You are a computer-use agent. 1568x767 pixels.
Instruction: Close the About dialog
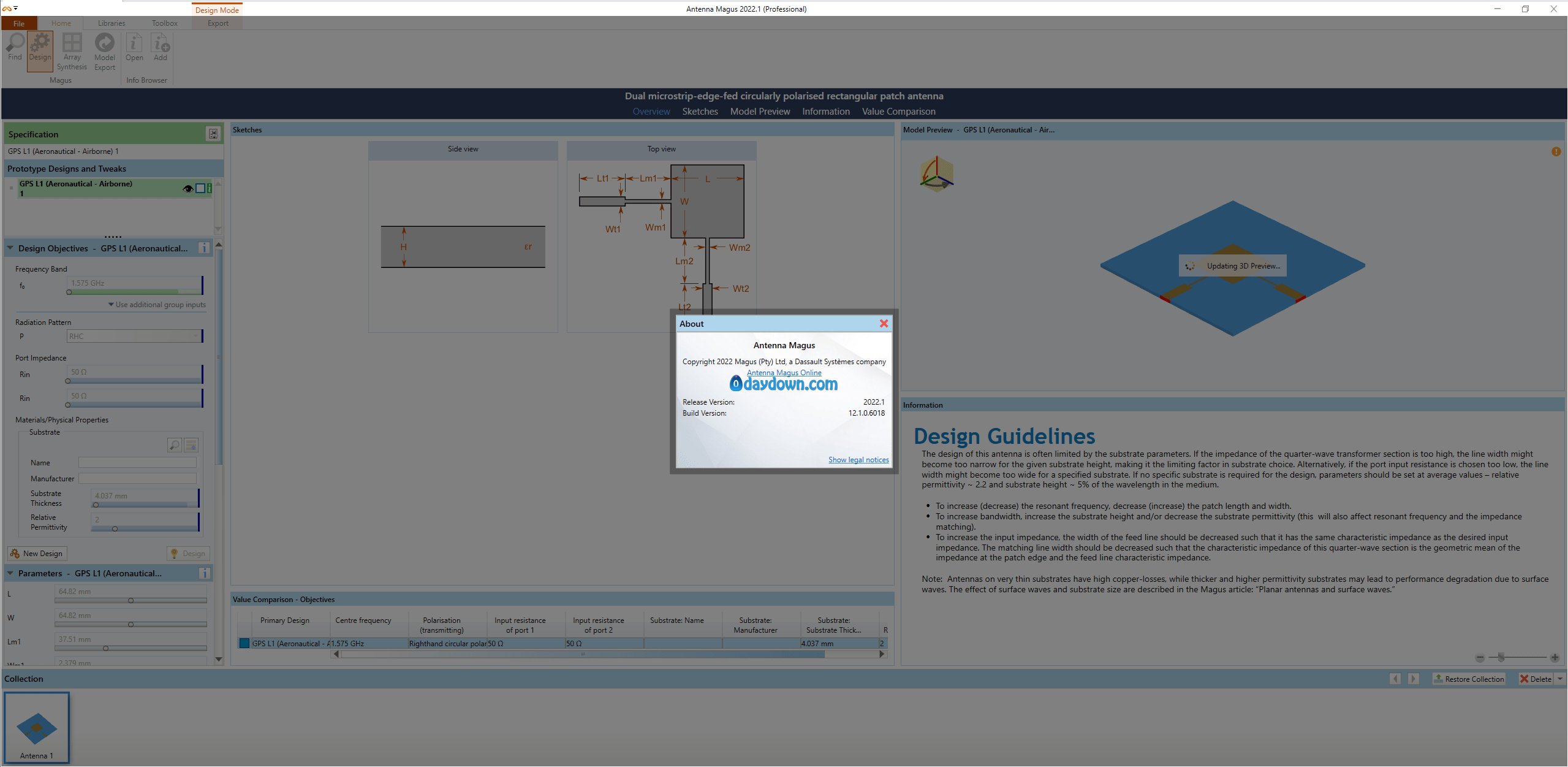(884, 324)
